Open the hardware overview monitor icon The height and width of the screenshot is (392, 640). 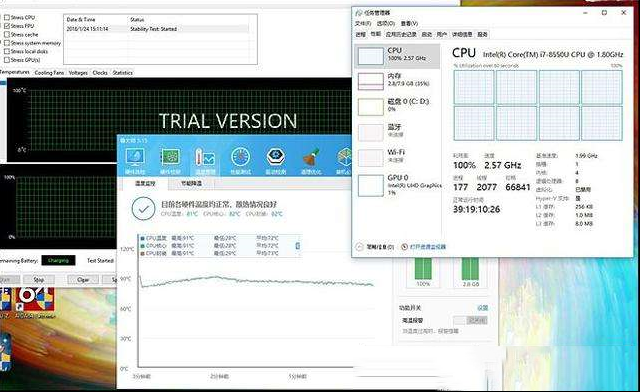tap(135, 158)
